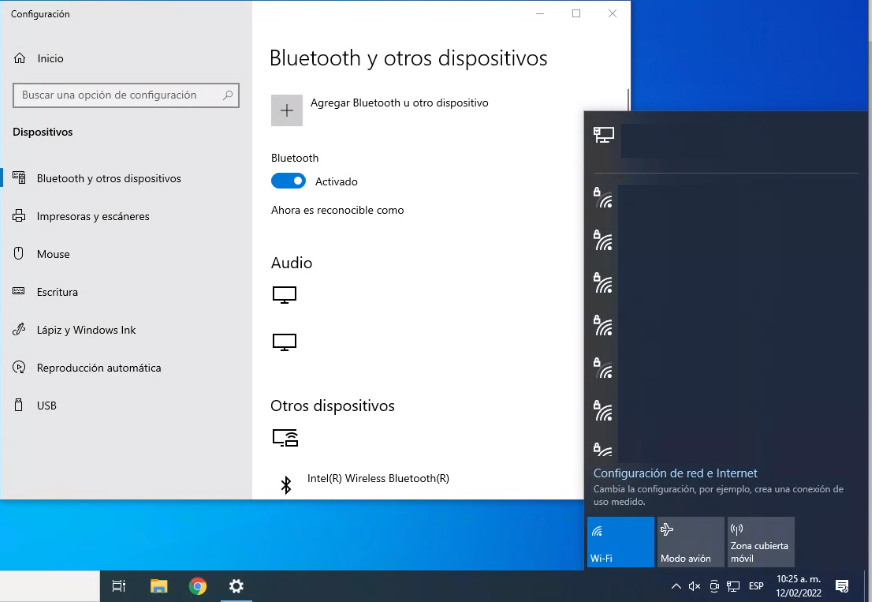Focus the Buscar una opción de configuración field
This screenshot has height=602, width=872.
[x=126, y=95]
